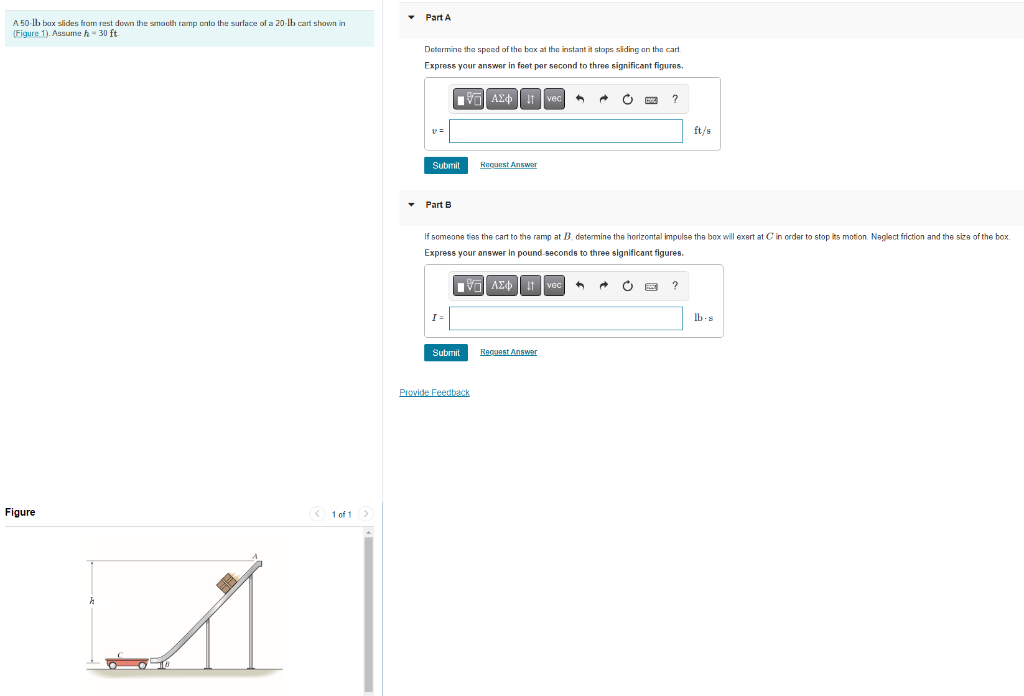Image resolution: width=1024 pixels, height=696 pixels.
Task: Select the up-down arrows icon in Part A
Action: pos(530,99)
